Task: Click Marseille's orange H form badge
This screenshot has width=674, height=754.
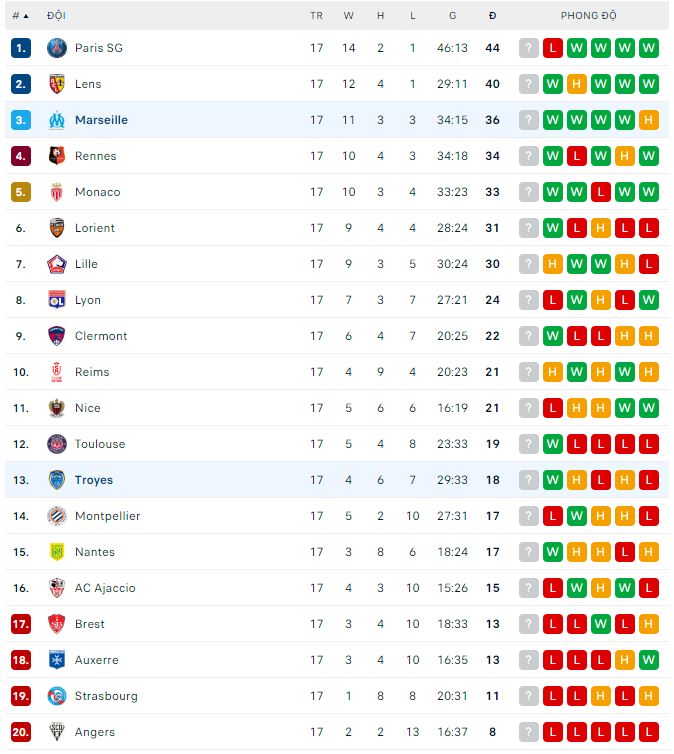Action: pos(649,120)
